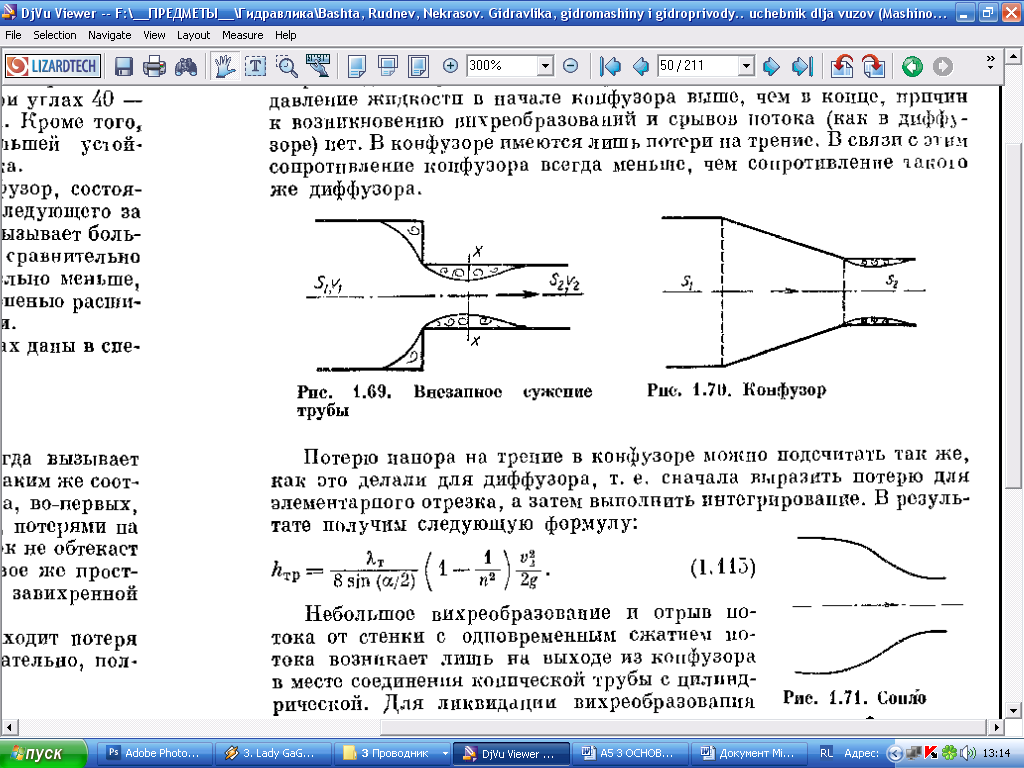Click the fit-page layout icon

point(419,66)
